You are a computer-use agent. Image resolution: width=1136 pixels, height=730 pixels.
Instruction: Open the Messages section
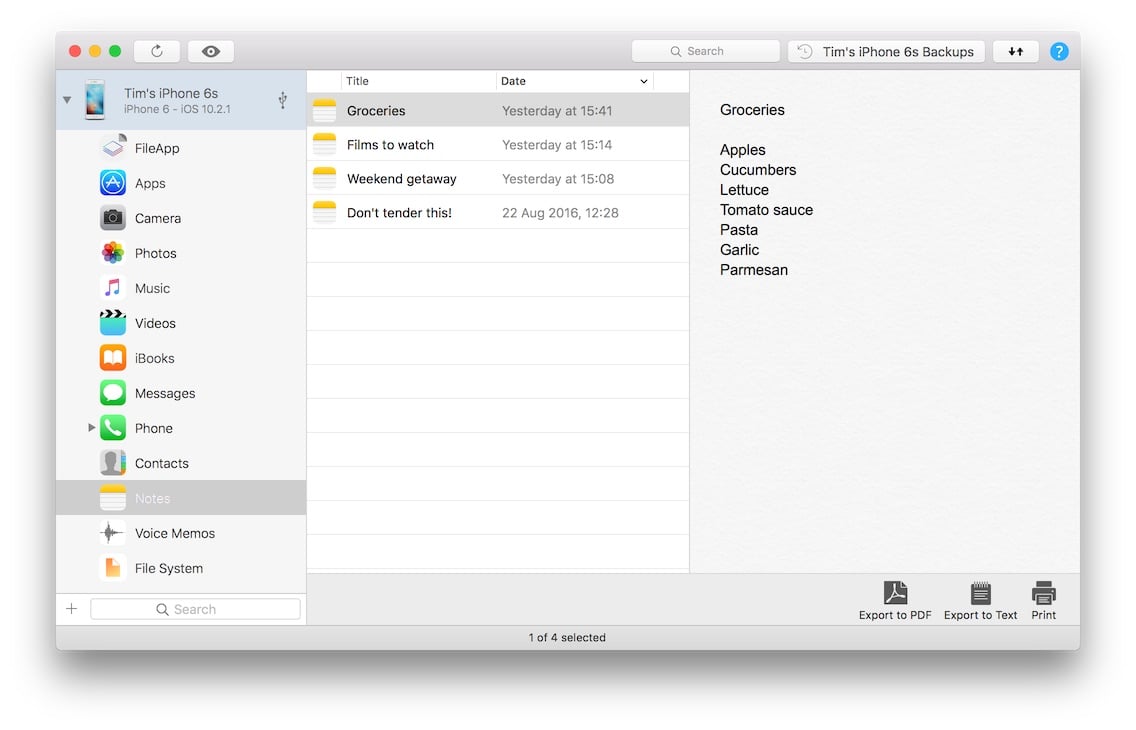(x=165, y=393)
